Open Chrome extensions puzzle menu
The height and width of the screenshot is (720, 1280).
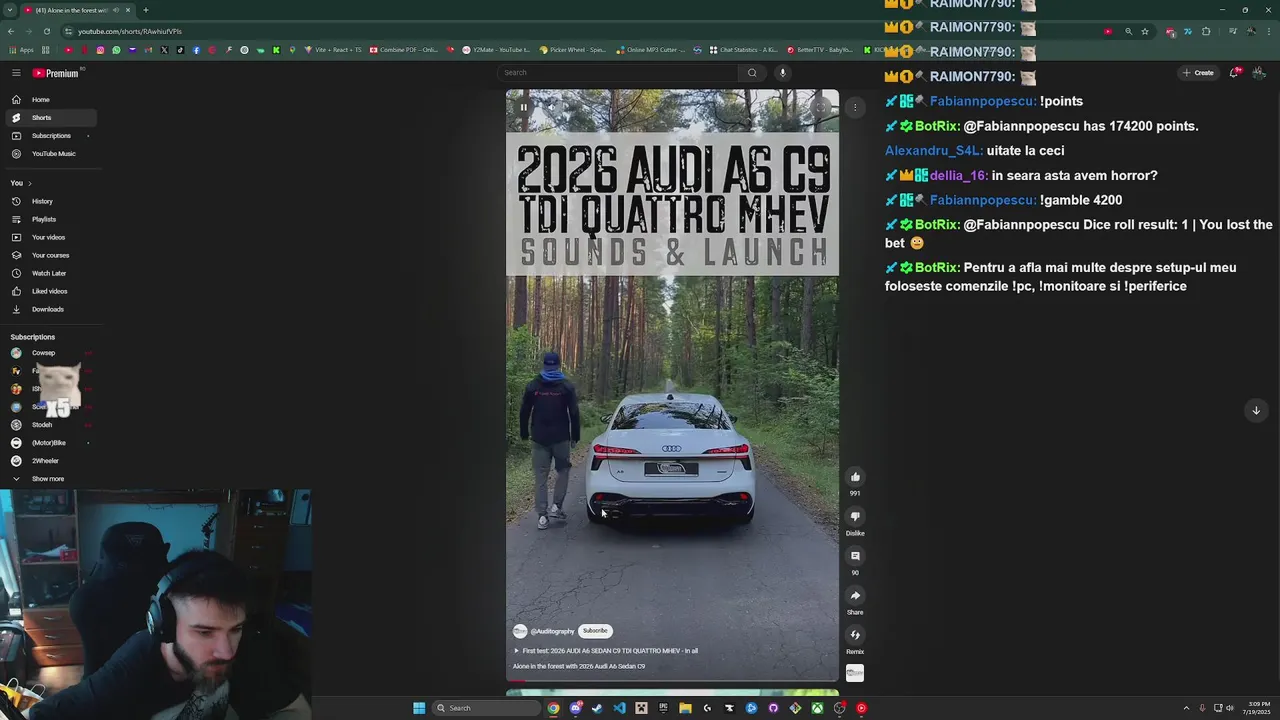click(x=1206, y=31)
